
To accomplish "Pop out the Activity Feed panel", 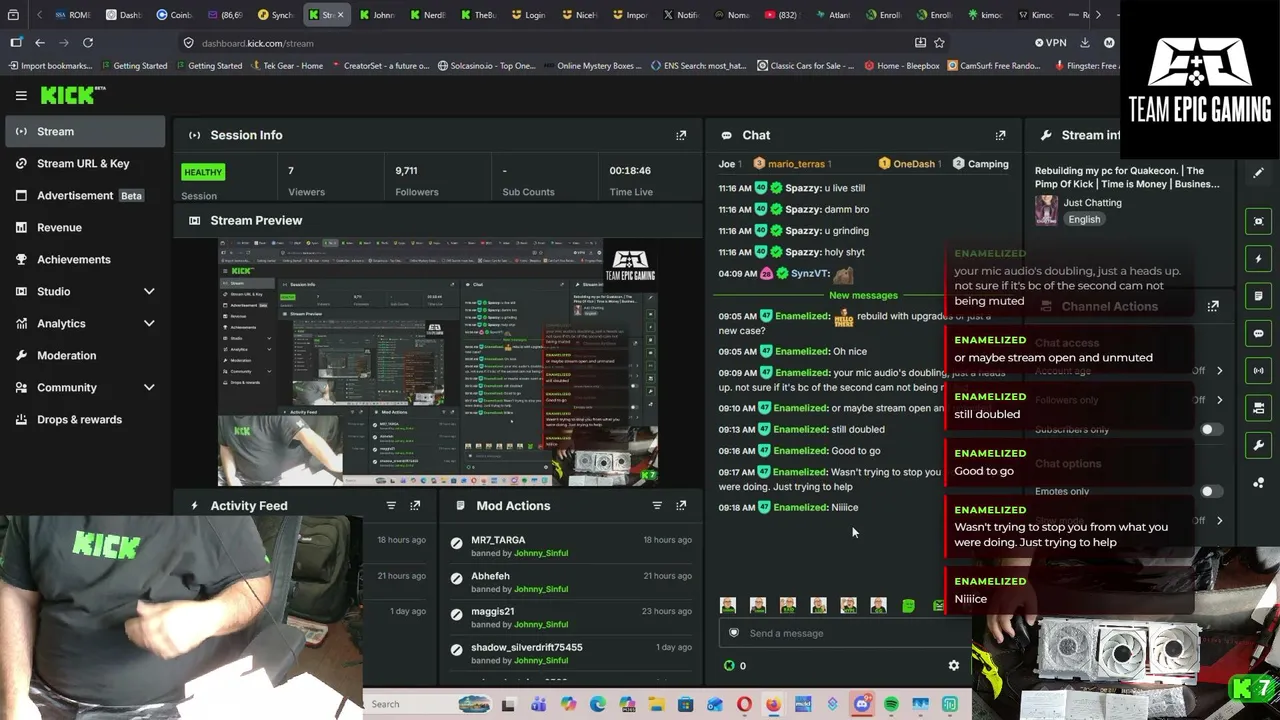I will pos(415,506).
